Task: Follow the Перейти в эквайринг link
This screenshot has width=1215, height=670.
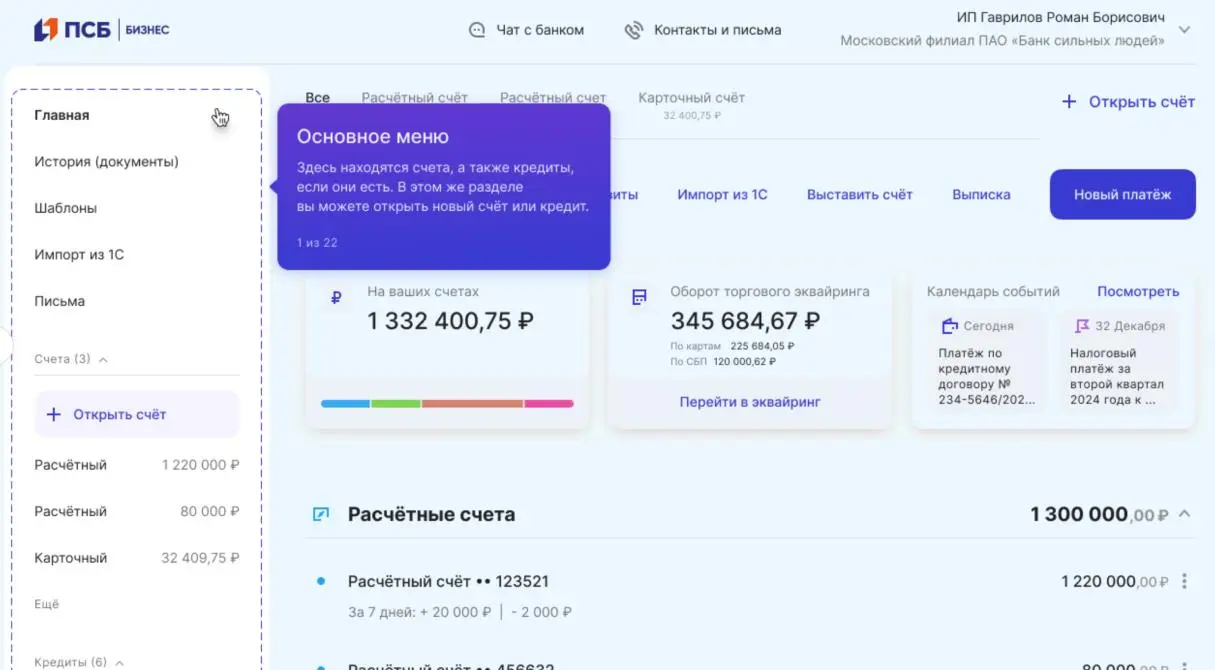Action: pos(750,402)
